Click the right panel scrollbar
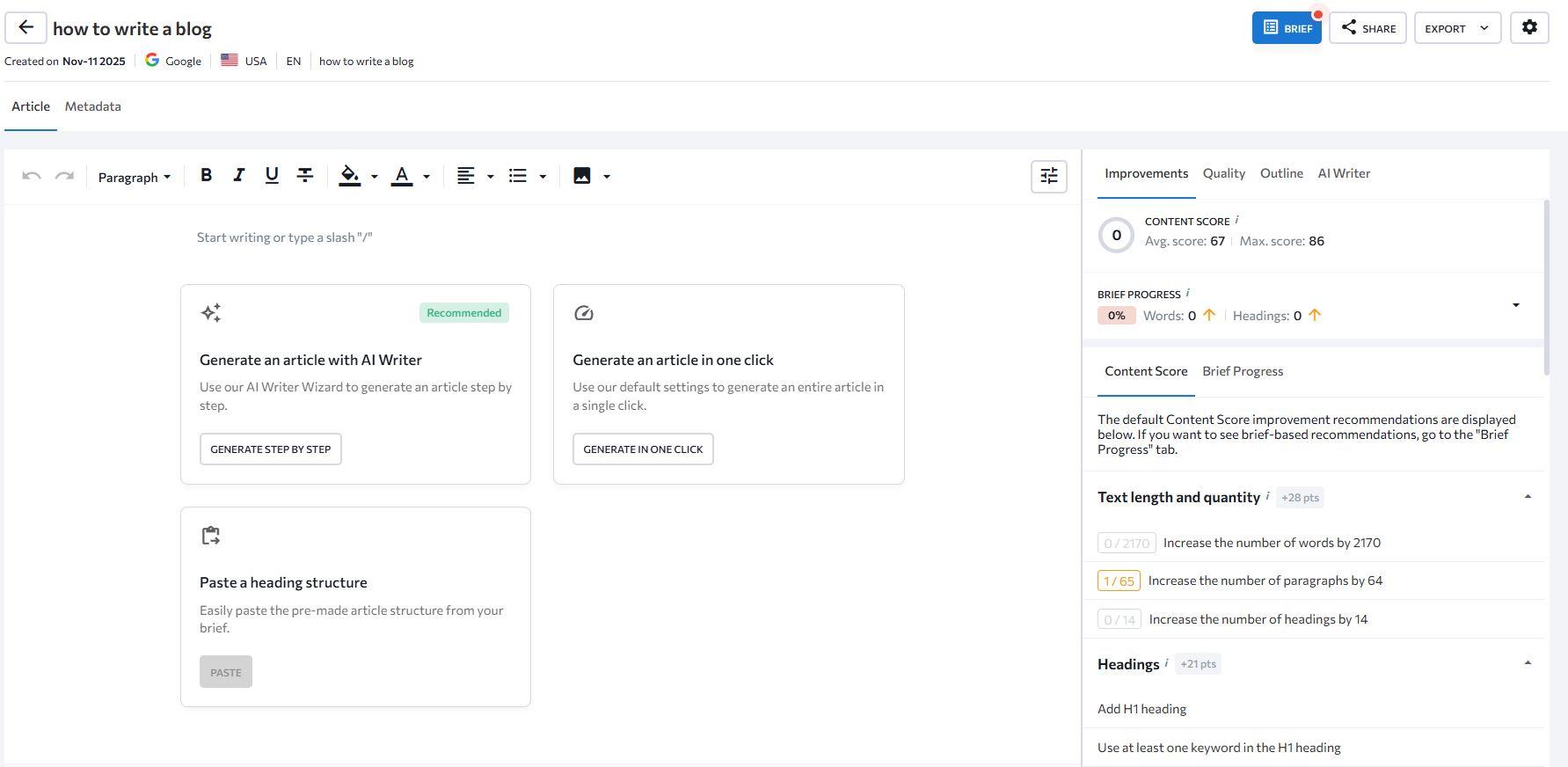Screen dimensions: 1568x767 tap(1546, 288)
